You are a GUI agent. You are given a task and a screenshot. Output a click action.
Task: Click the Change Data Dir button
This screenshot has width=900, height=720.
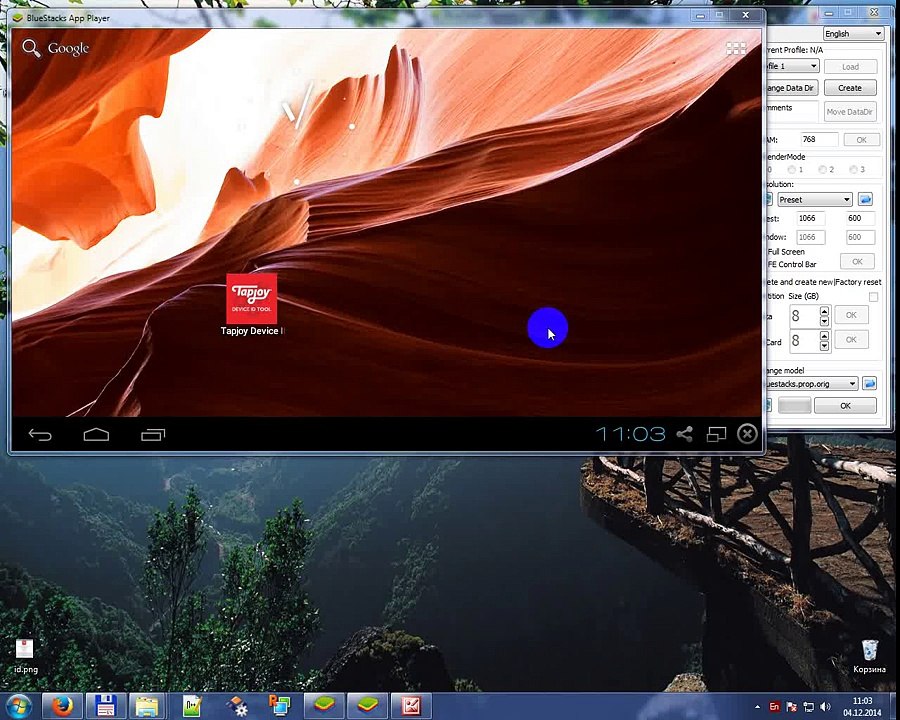pos(792,88)
